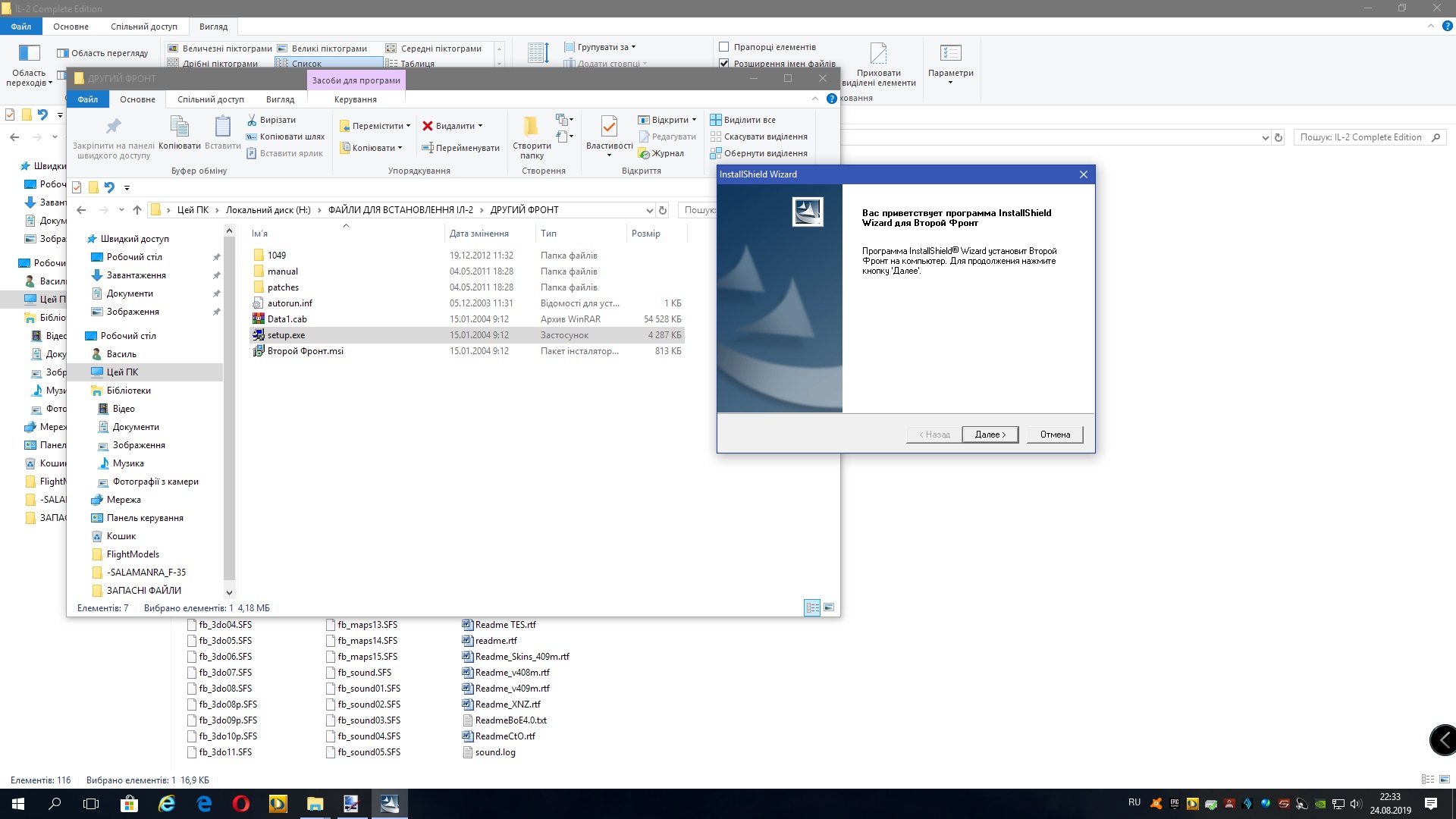Click the Cut (Вирізати) scissors icon
The height and width of the screenshot is (819, 1456).
click(252, 120)
